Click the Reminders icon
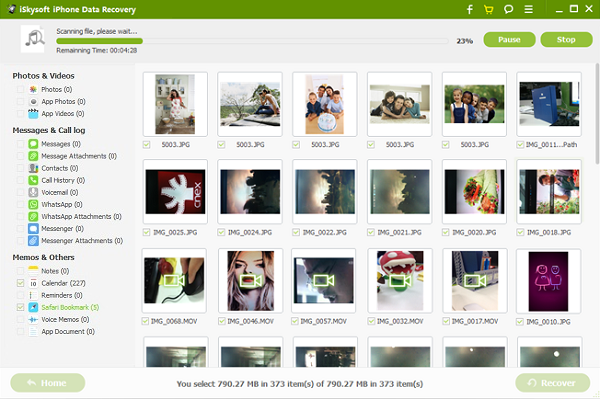Viewport: 600px width, 399px height. tap(33, 295)
